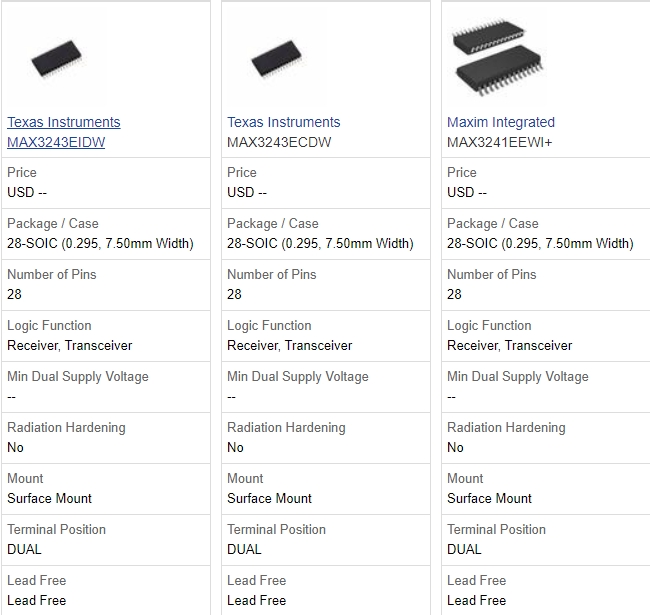Image resolution: width=650 pixels, height=615 pixels.
Task: Click Lead Free label in third column
Action: point(476,580)
